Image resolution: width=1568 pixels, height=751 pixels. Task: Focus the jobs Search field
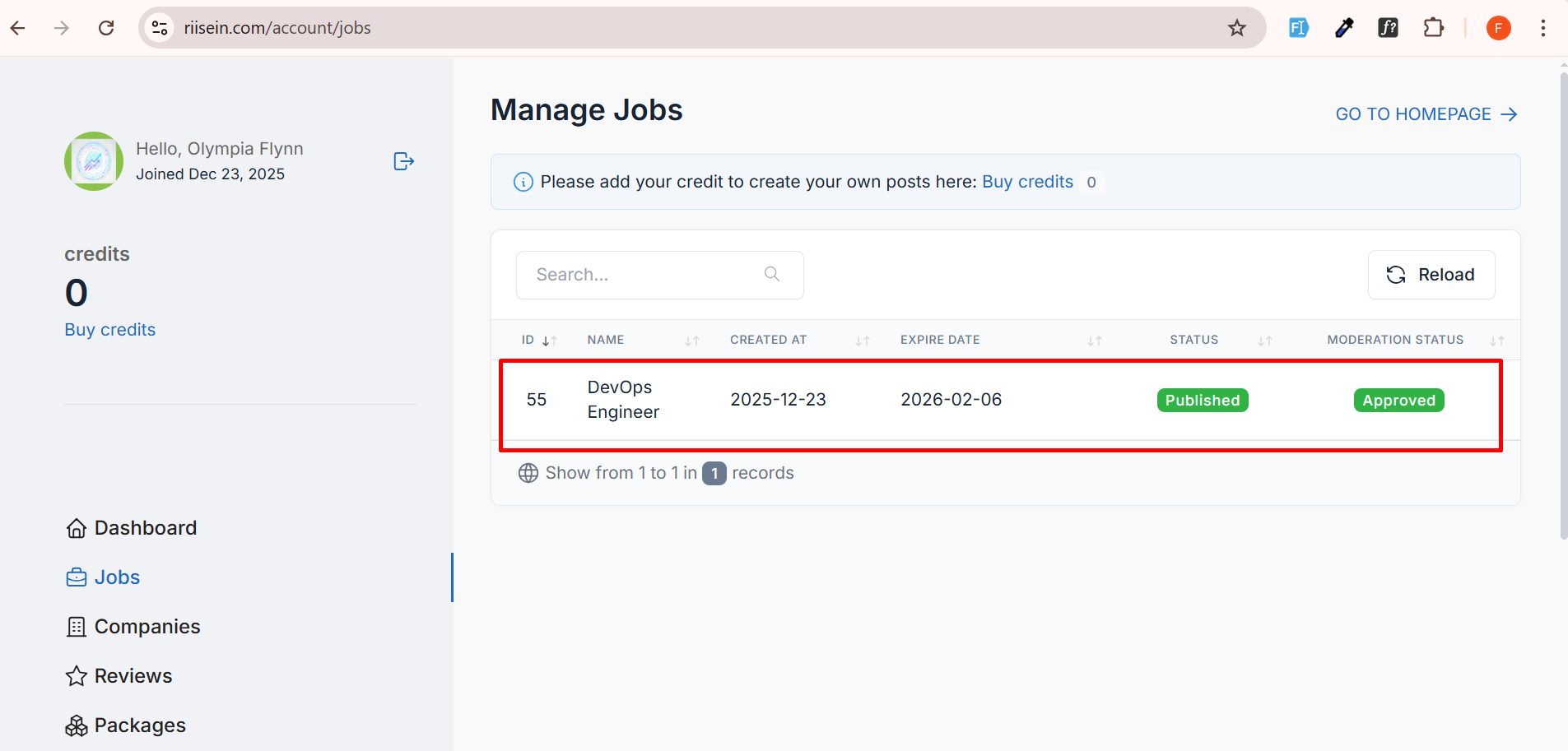point(646,275)
